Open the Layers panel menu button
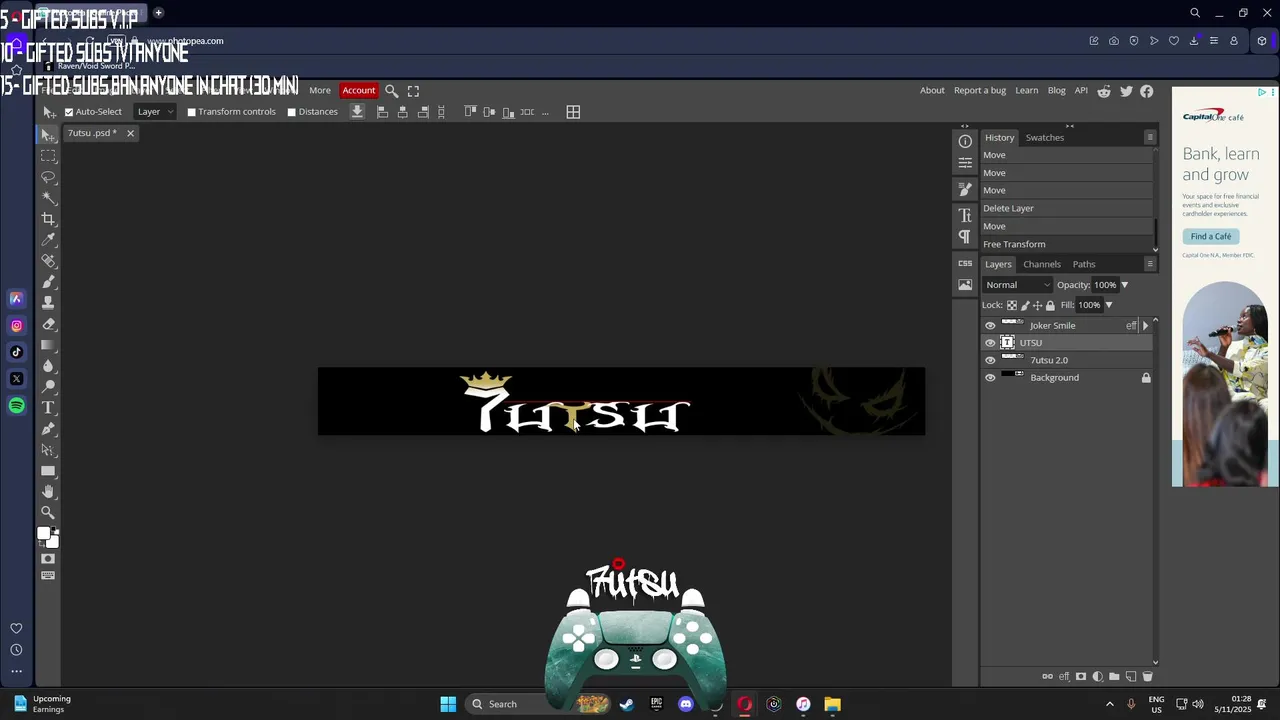 1150,264
